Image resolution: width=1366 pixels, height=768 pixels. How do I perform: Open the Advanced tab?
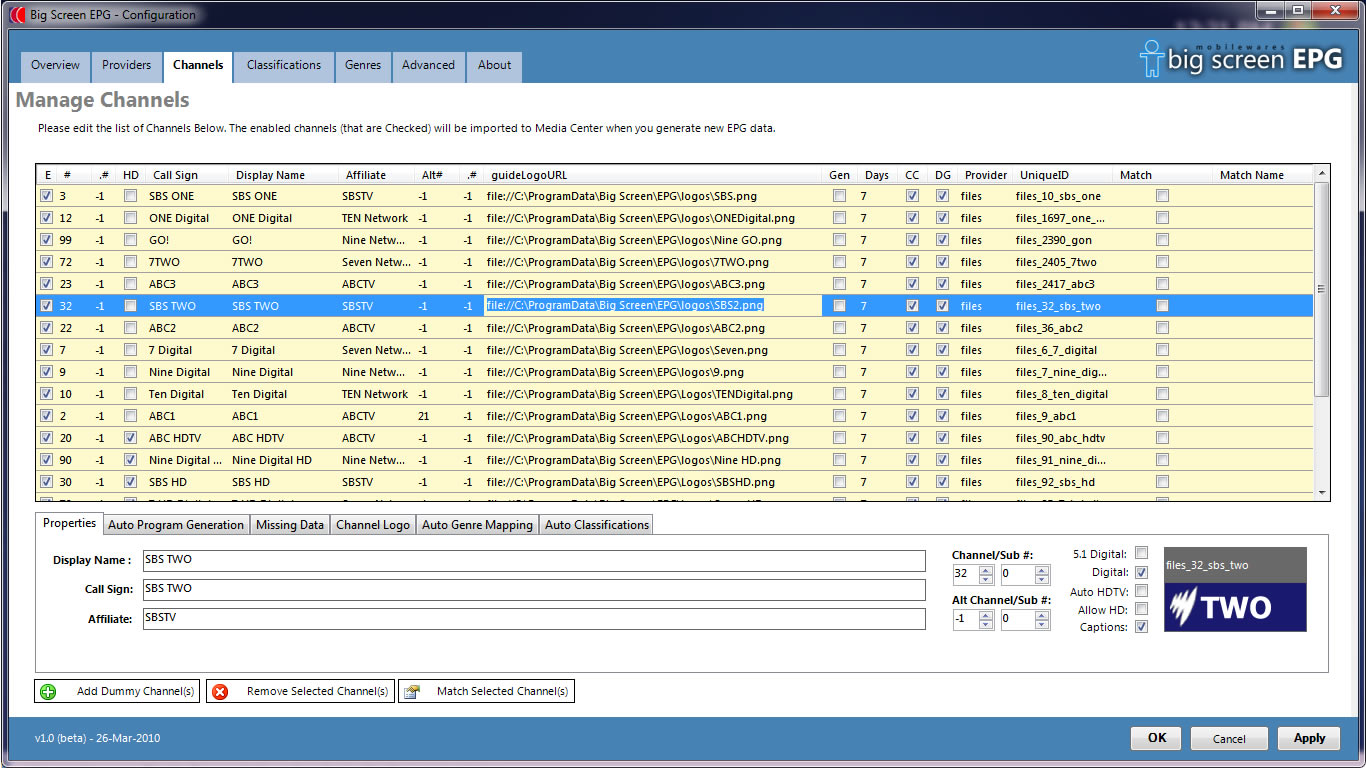pyautogui.click(x=428, y=65)
